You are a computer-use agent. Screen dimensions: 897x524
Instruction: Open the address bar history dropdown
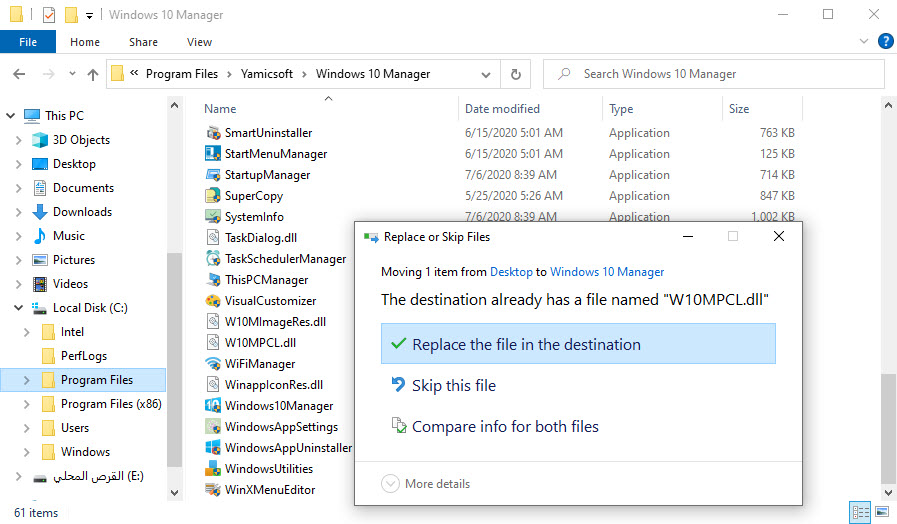486,74
